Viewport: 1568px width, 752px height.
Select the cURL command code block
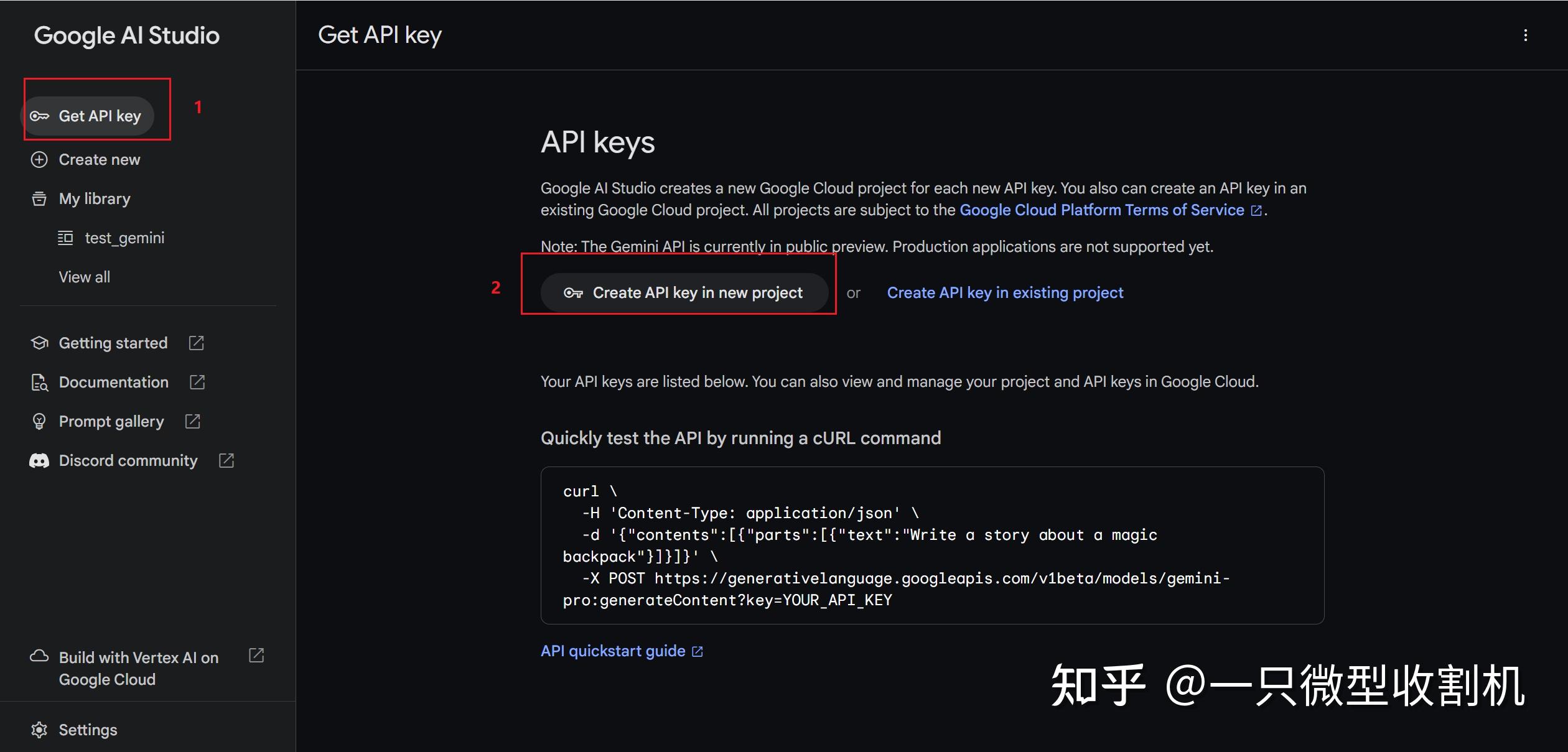(932, 546)
